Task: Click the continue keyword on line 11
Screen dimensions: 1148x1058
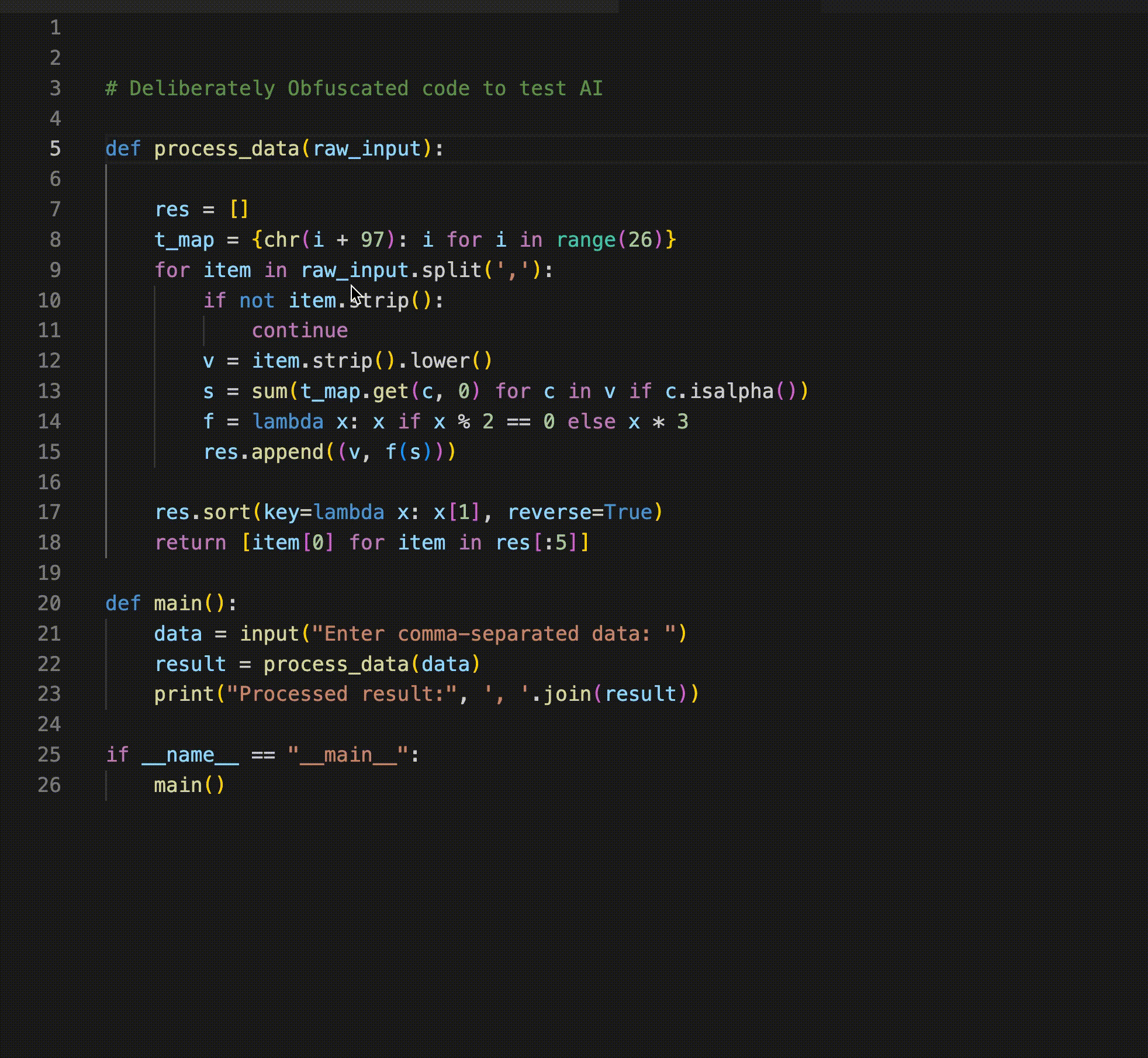Action: (300, 330)
